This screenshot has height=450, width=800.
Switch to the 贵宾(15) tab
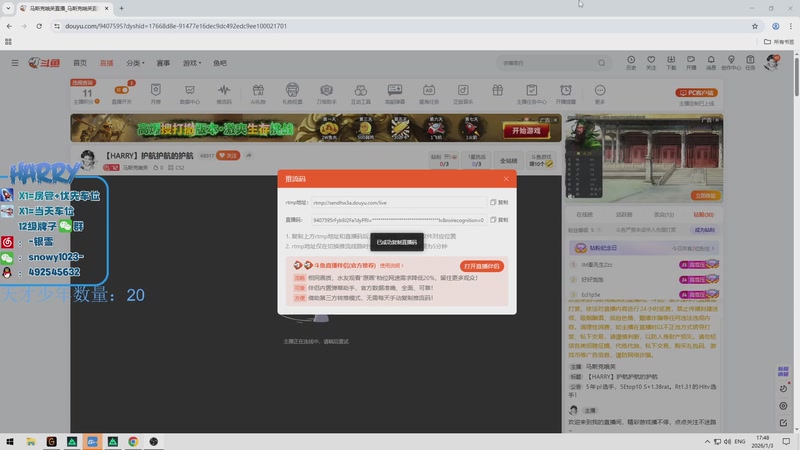point(664,214)
